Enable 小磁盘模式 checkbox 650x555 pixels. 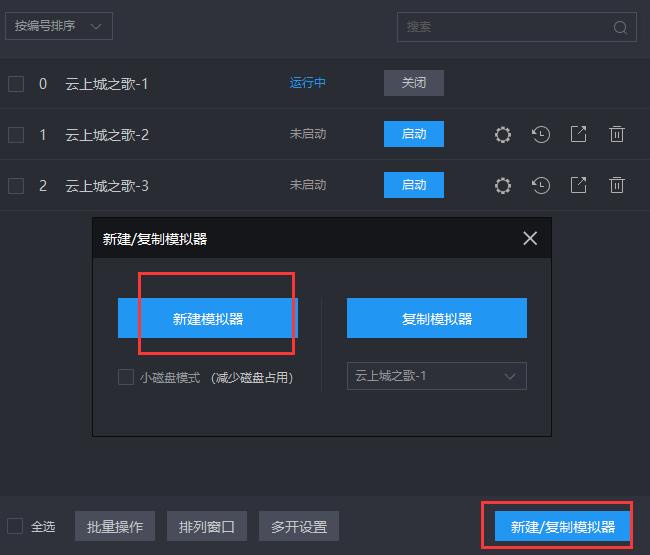(126, 377)
